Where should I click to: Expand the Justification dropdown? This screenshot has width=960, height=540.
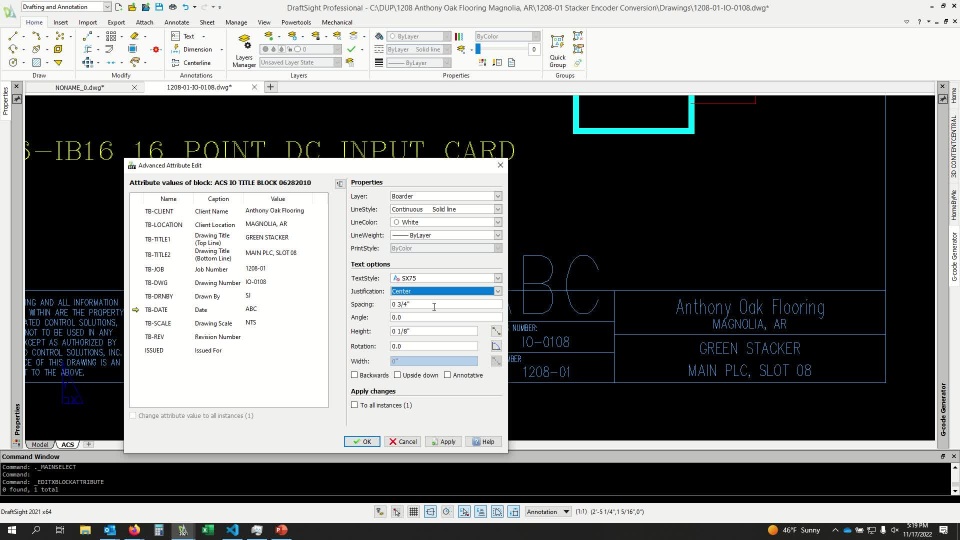[497, 291]
